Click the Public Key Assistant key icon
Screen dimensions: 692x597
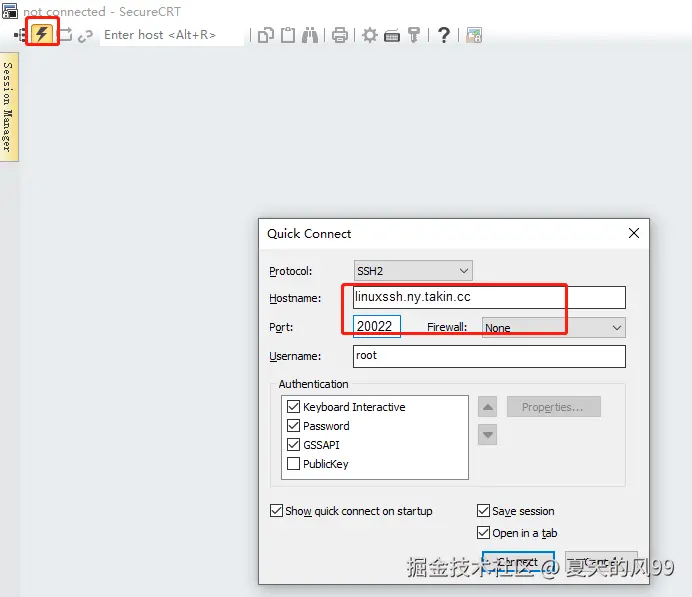pos(414,35)
